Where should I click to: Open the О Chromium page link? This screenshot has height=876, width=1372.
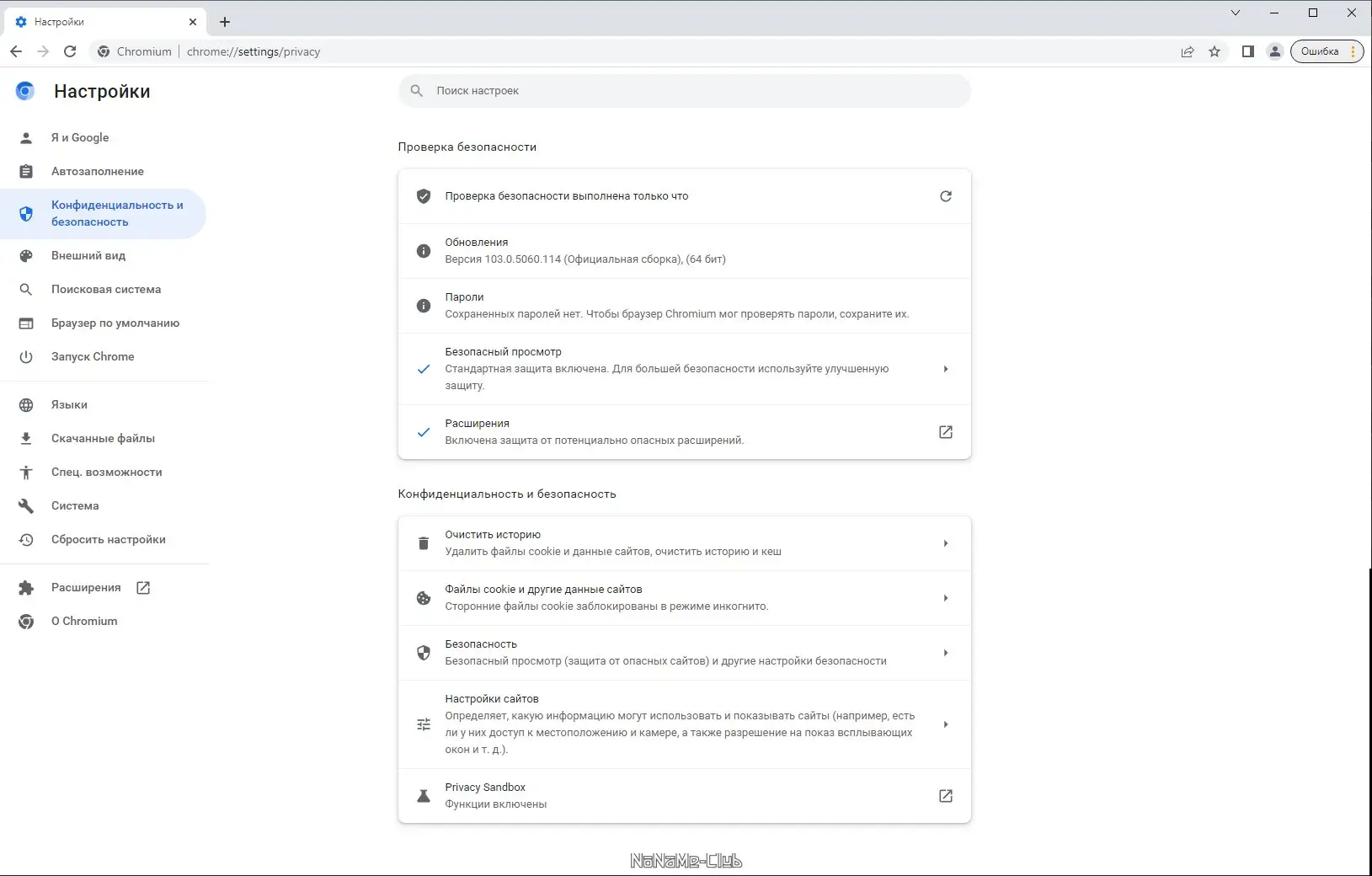tap(84, 621)
